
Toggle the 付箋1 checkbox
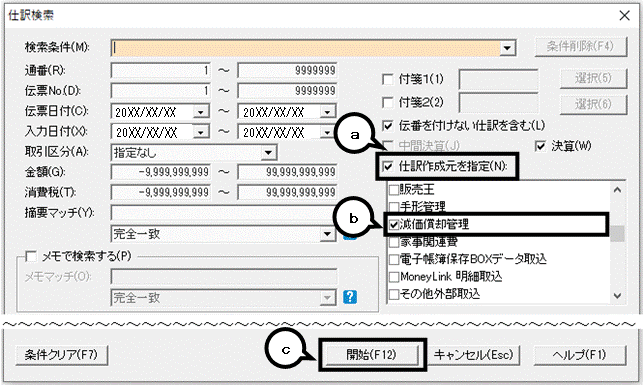388,79
